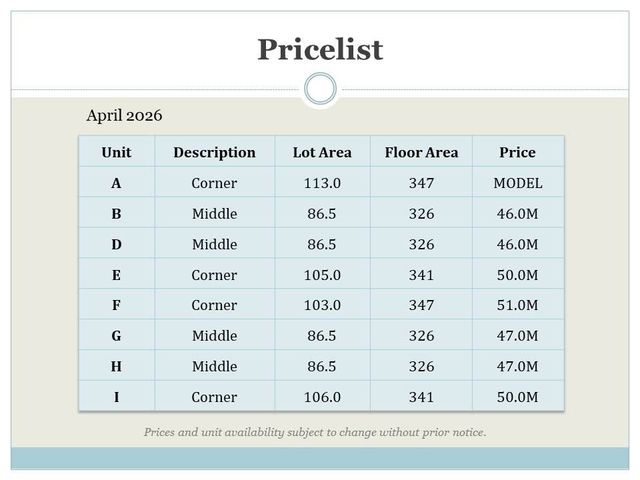
Task: Click the Unit column header
Action: (x=116, y=152)
